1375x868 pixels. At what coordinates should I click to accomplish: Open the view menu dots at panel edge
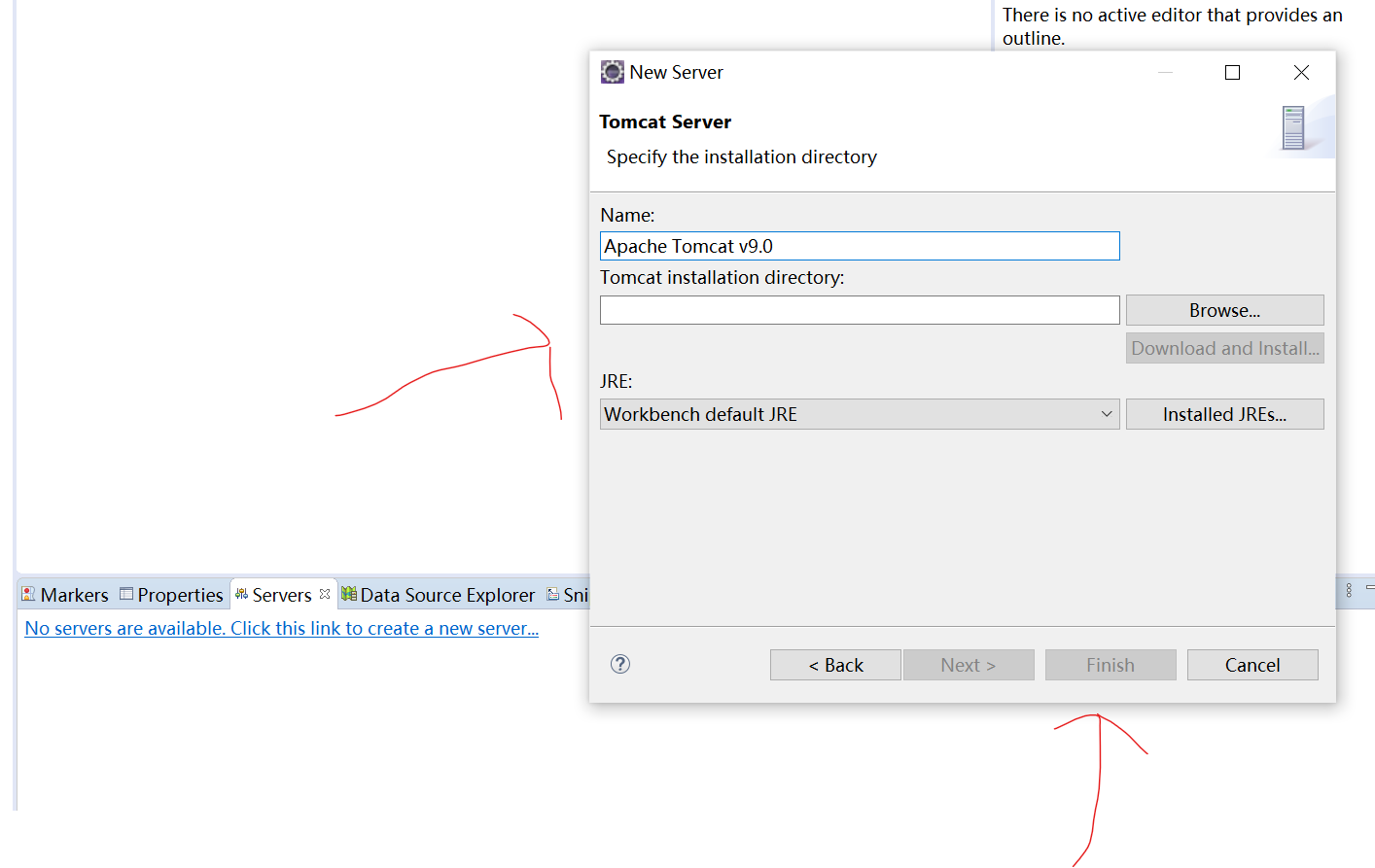pyautogui.click(x=1349, y=590)
